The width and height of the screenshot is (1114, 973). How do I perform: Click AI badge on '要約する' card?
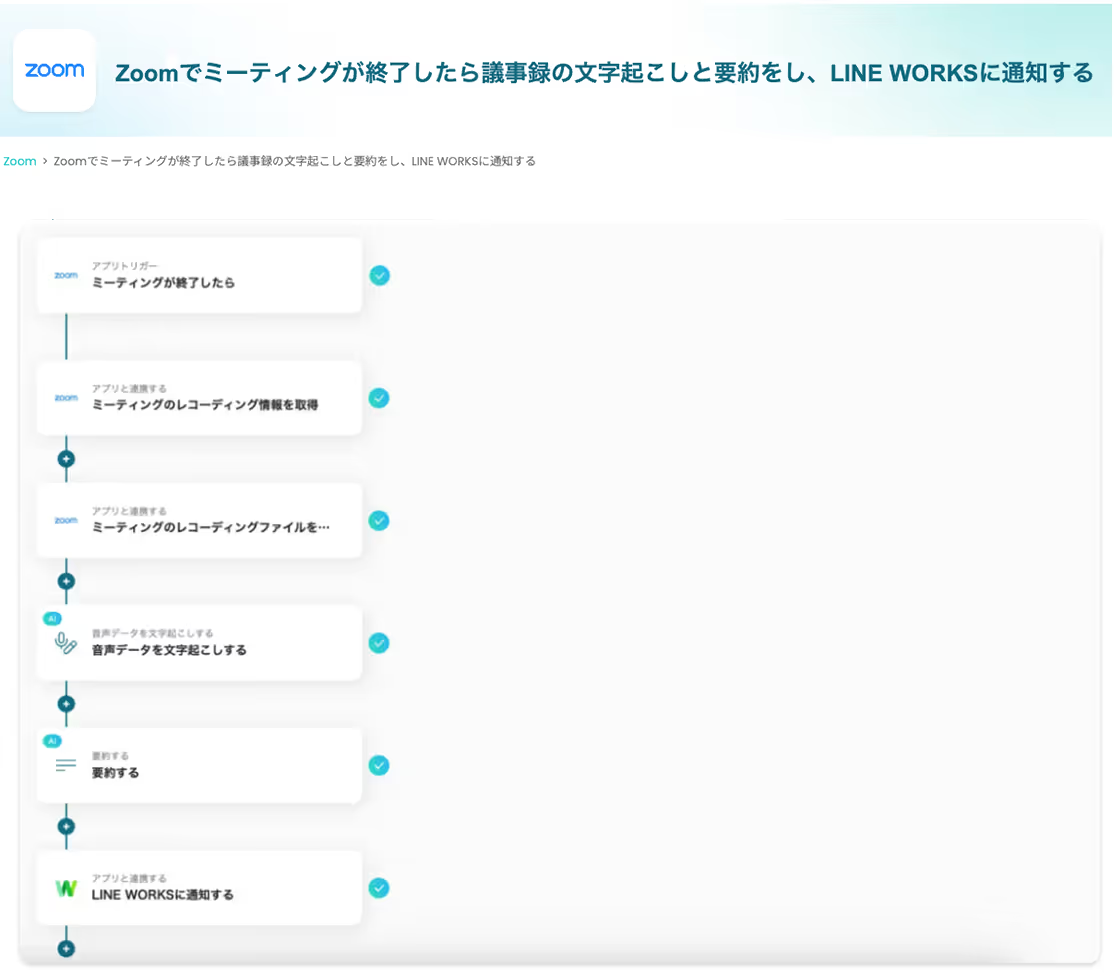coord(52,741)
